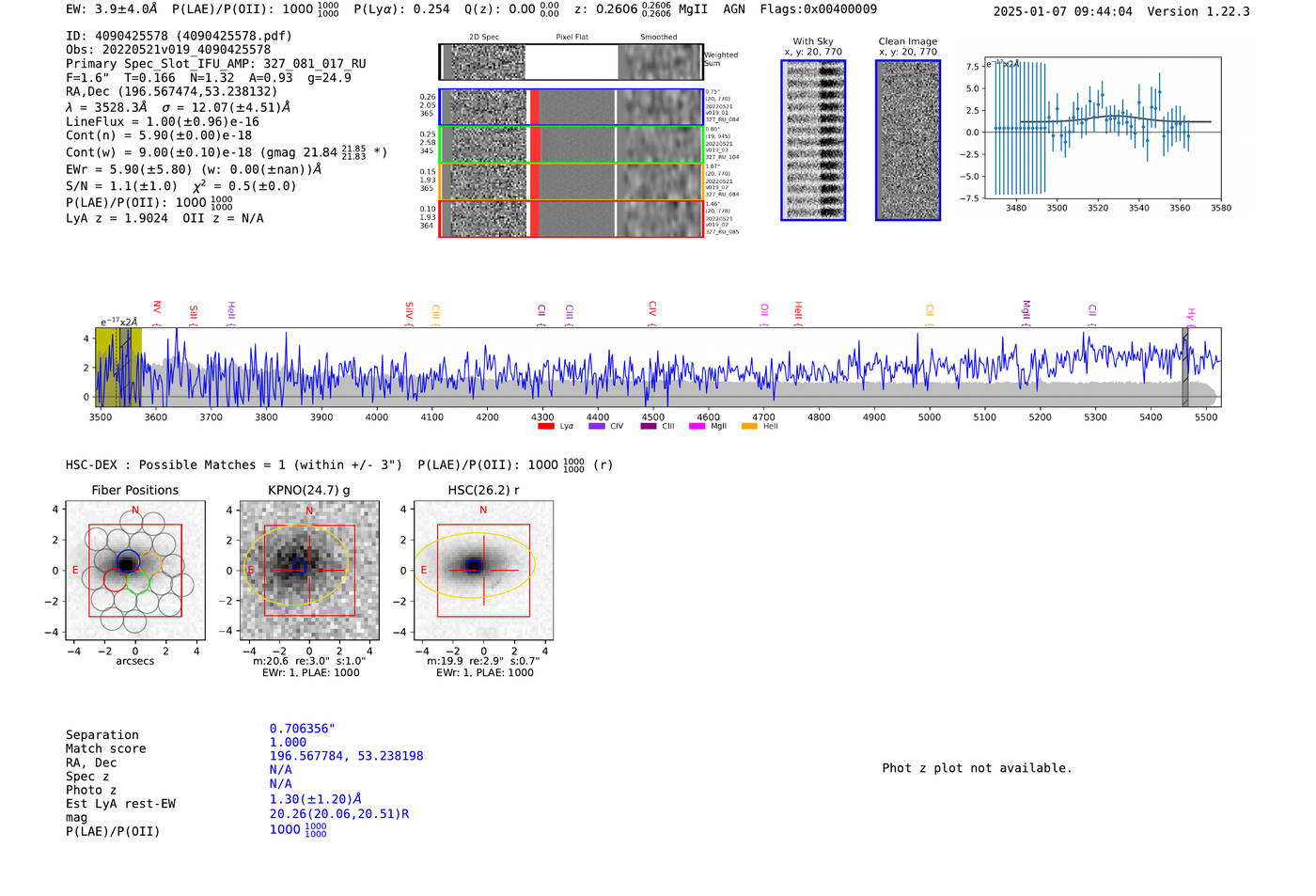Viewport: 1316px width, 896px height.
Task: Click the purple CIV legend swatch
Action: pyautogui.click(x=597, y=427)
